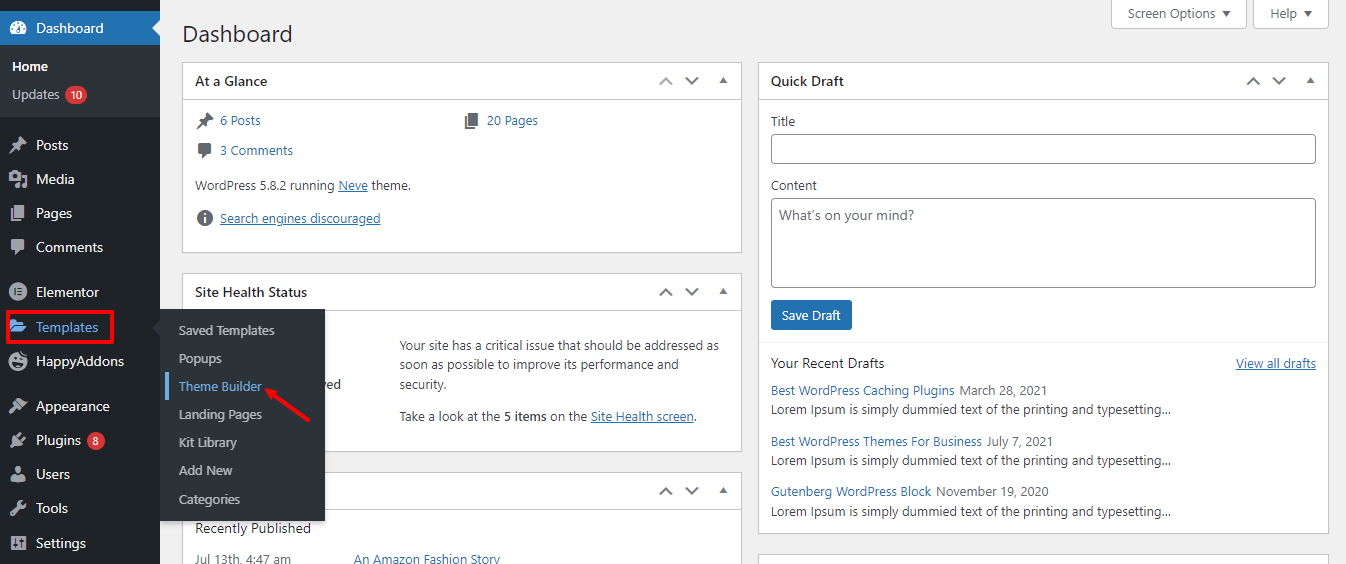Click the Media icon in sidebar

coord(18,180)
